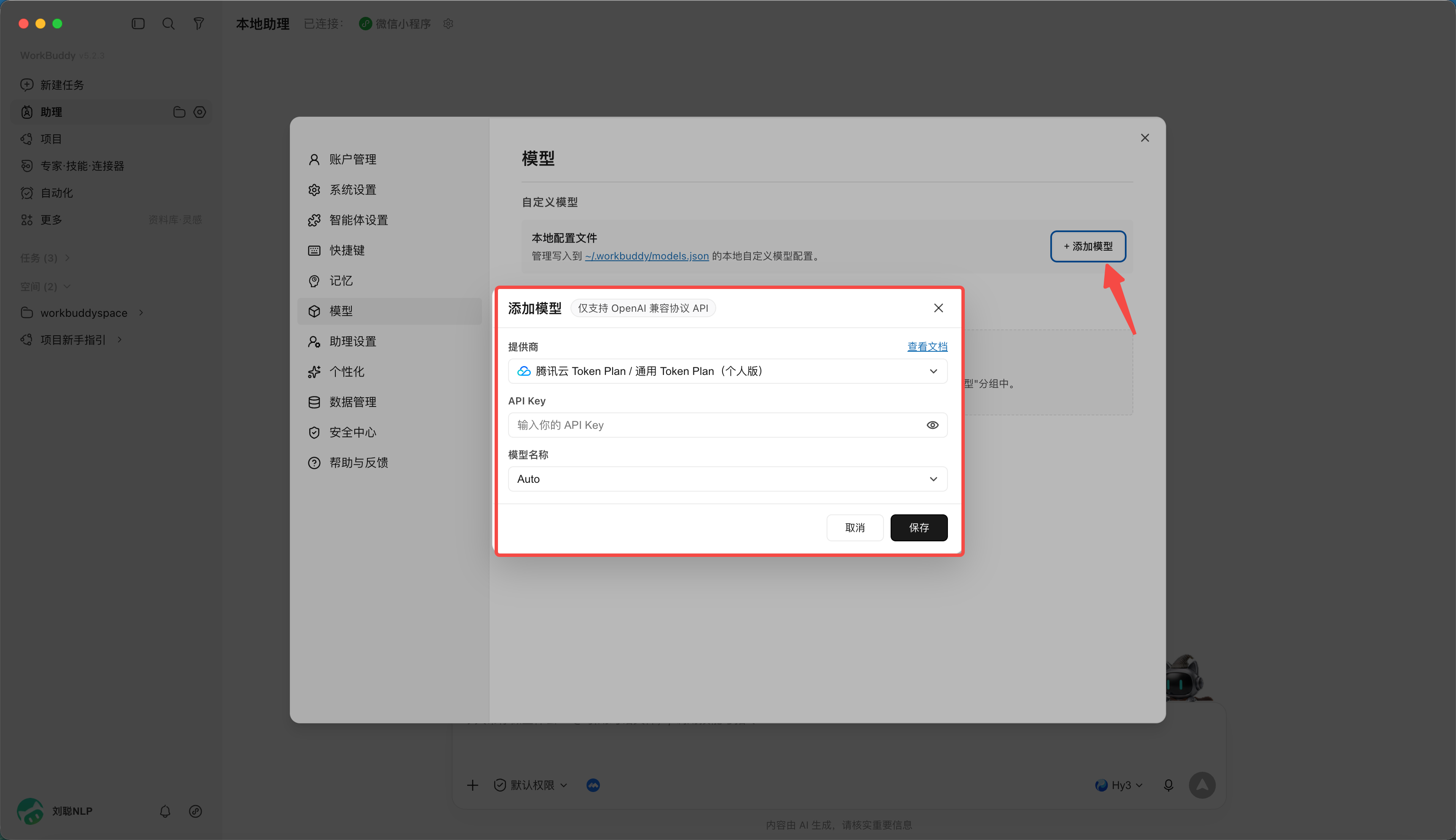Click the gear icon next to 微信小程序
This screenshot has height=840, width=1456.
click(x=448, y=24)
